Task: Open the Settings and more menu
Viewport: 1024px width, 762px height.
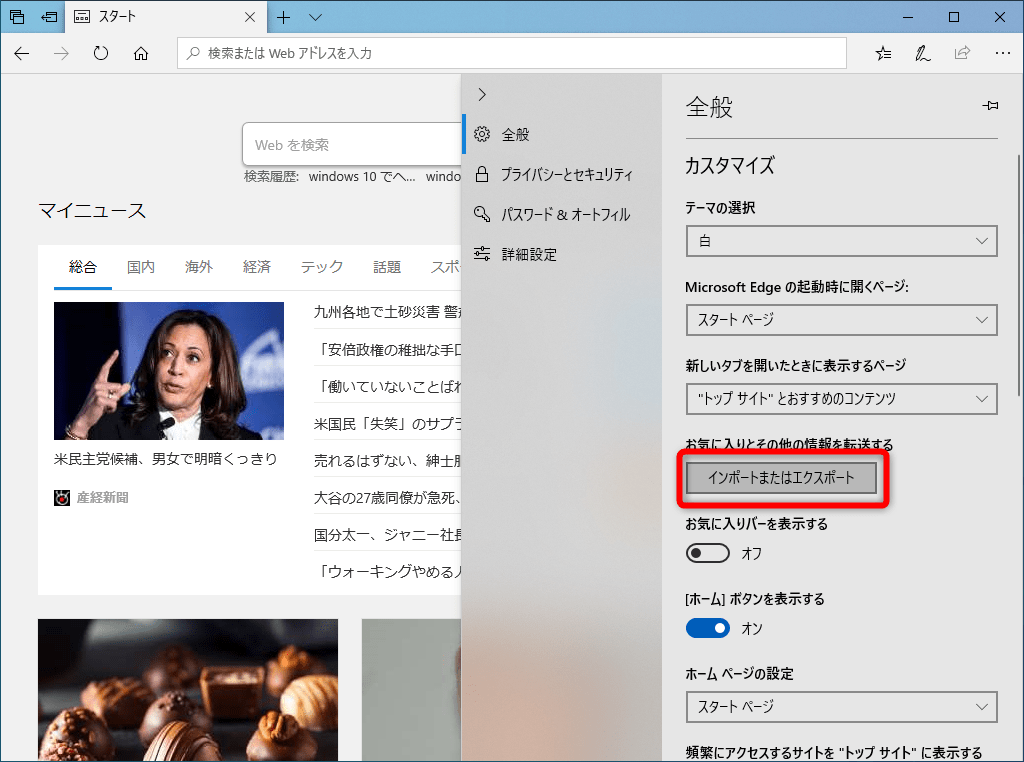Action: point(1002,54)
